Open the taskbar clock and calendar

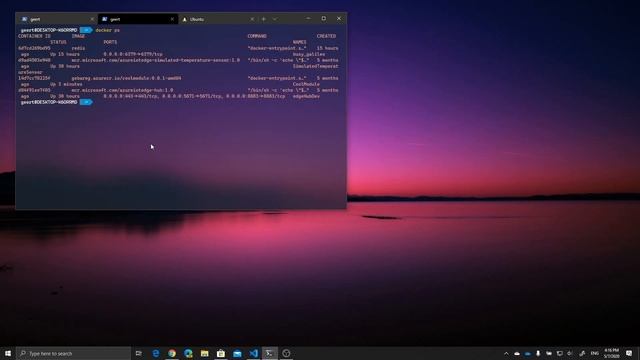coord(611,353)
